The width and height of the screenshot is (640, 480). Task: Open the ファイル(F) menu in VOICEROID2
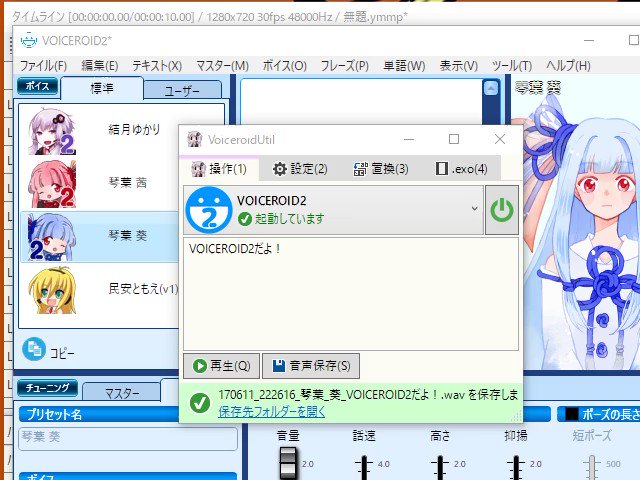tap(43, 66)
